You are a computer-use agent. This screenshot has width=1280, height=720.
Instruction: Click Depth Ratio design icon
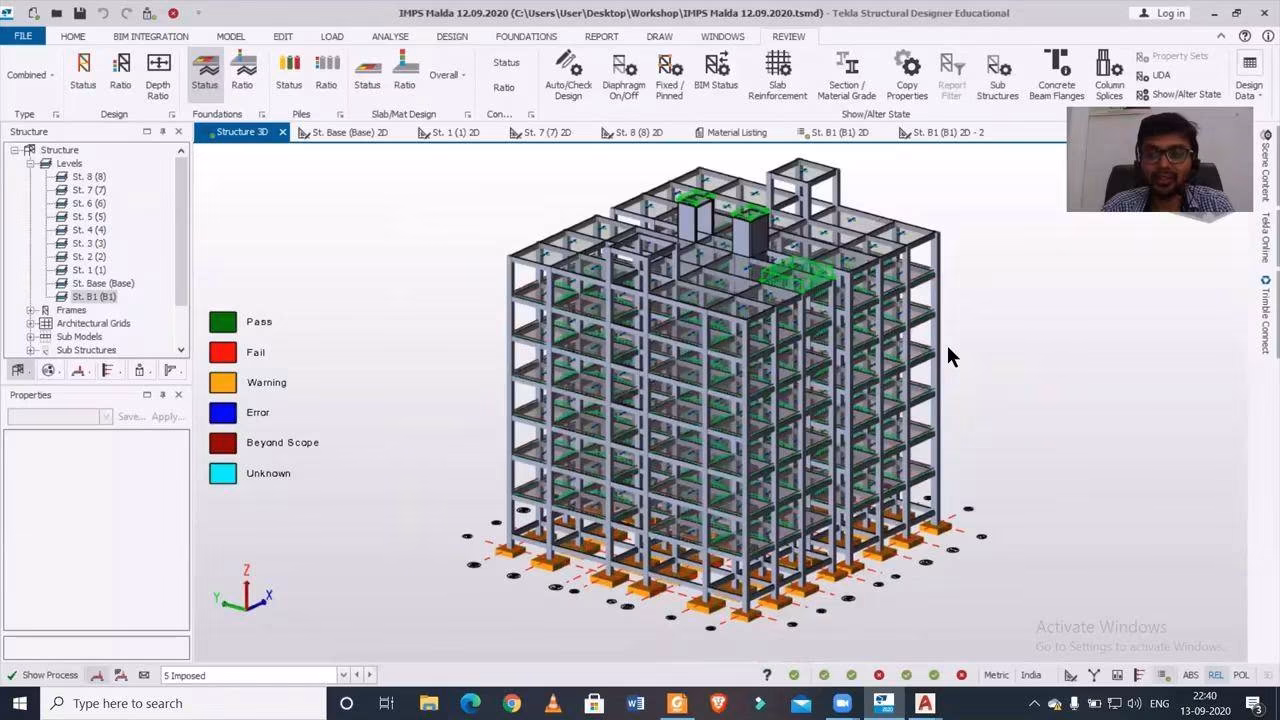tap(158, 76)
